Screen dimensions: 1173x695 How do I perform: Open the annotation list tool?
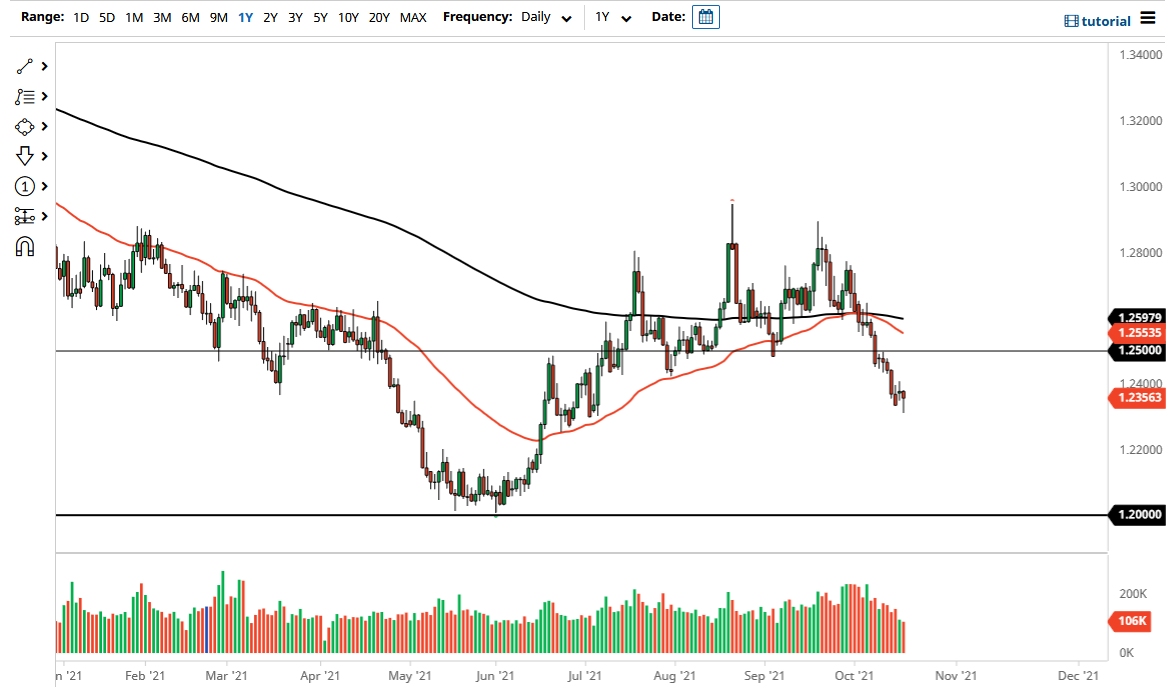pyautogui.click(x=27, y=96)
